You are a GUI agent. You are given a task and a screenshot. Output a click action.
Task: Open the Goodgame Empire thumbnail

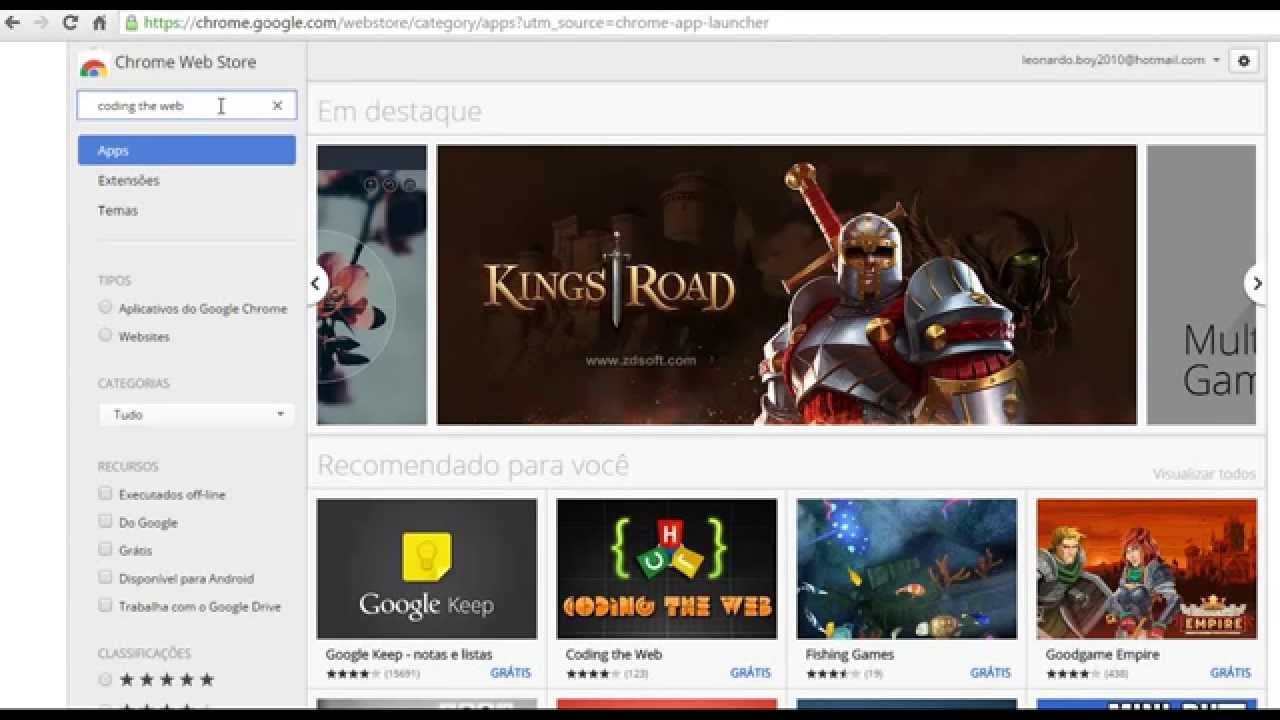1147,569
